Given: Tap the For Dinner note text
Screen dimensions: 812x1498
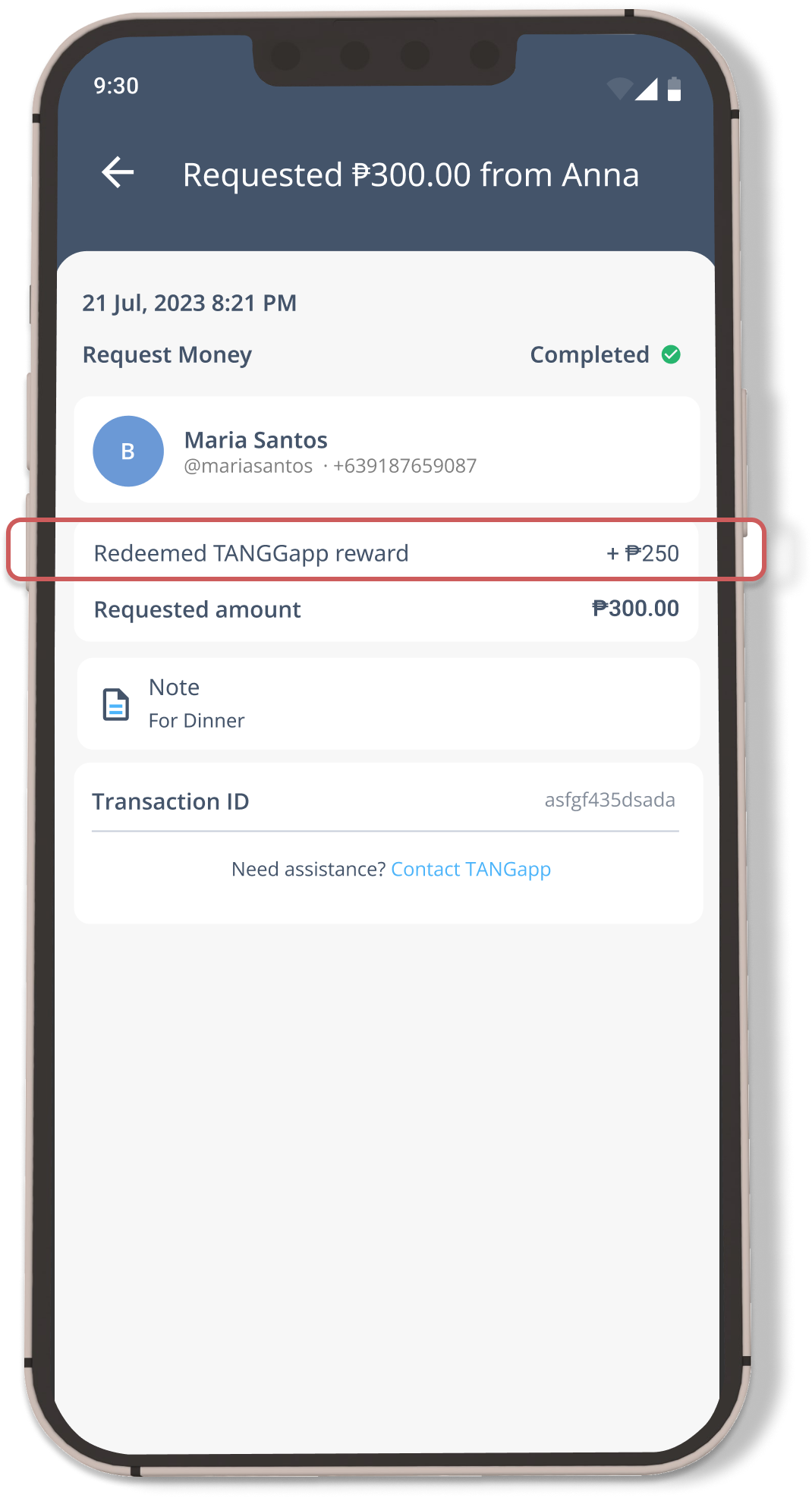Looking at the screenshot, I should pyautogui.click(x=197, y=720).
